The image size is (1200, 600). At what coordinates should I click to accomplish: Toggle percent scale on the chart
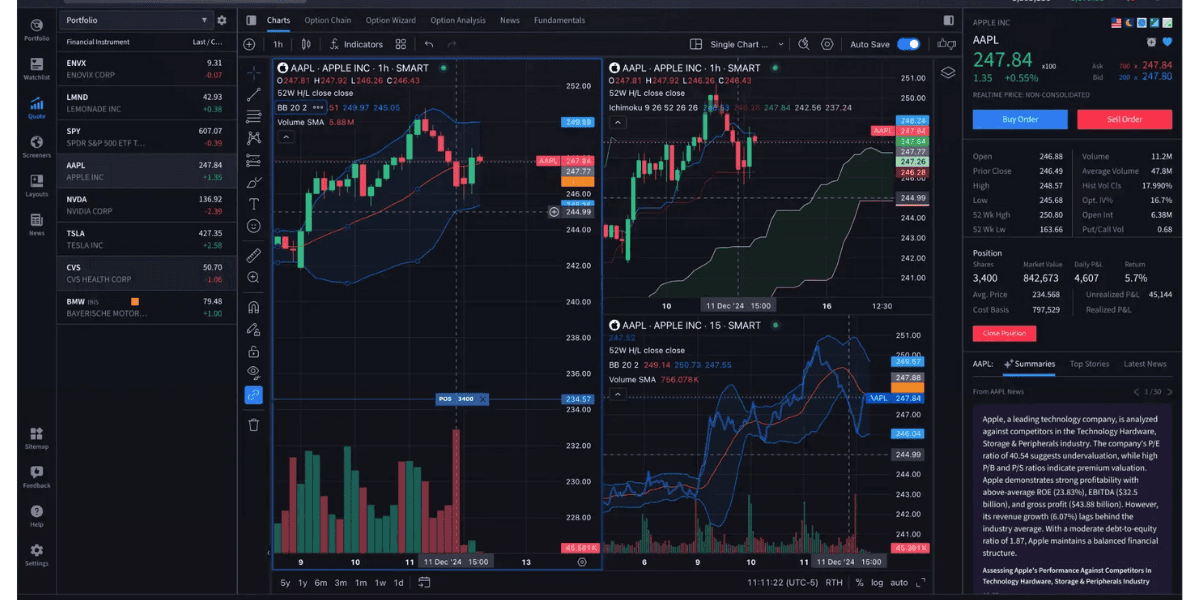pos(859,582)
